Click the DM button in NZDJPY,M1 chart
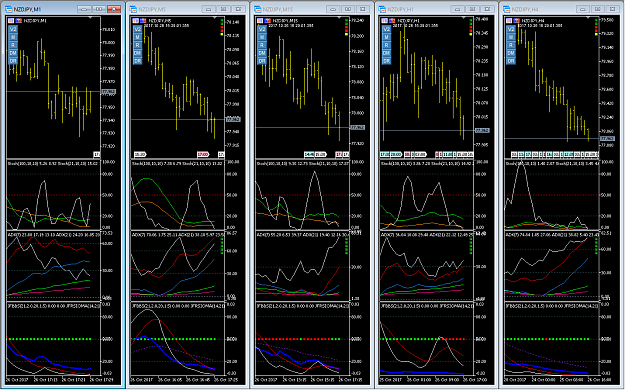Image resolution: width=625 pixels, height=390 pixels. pos(13,53)
